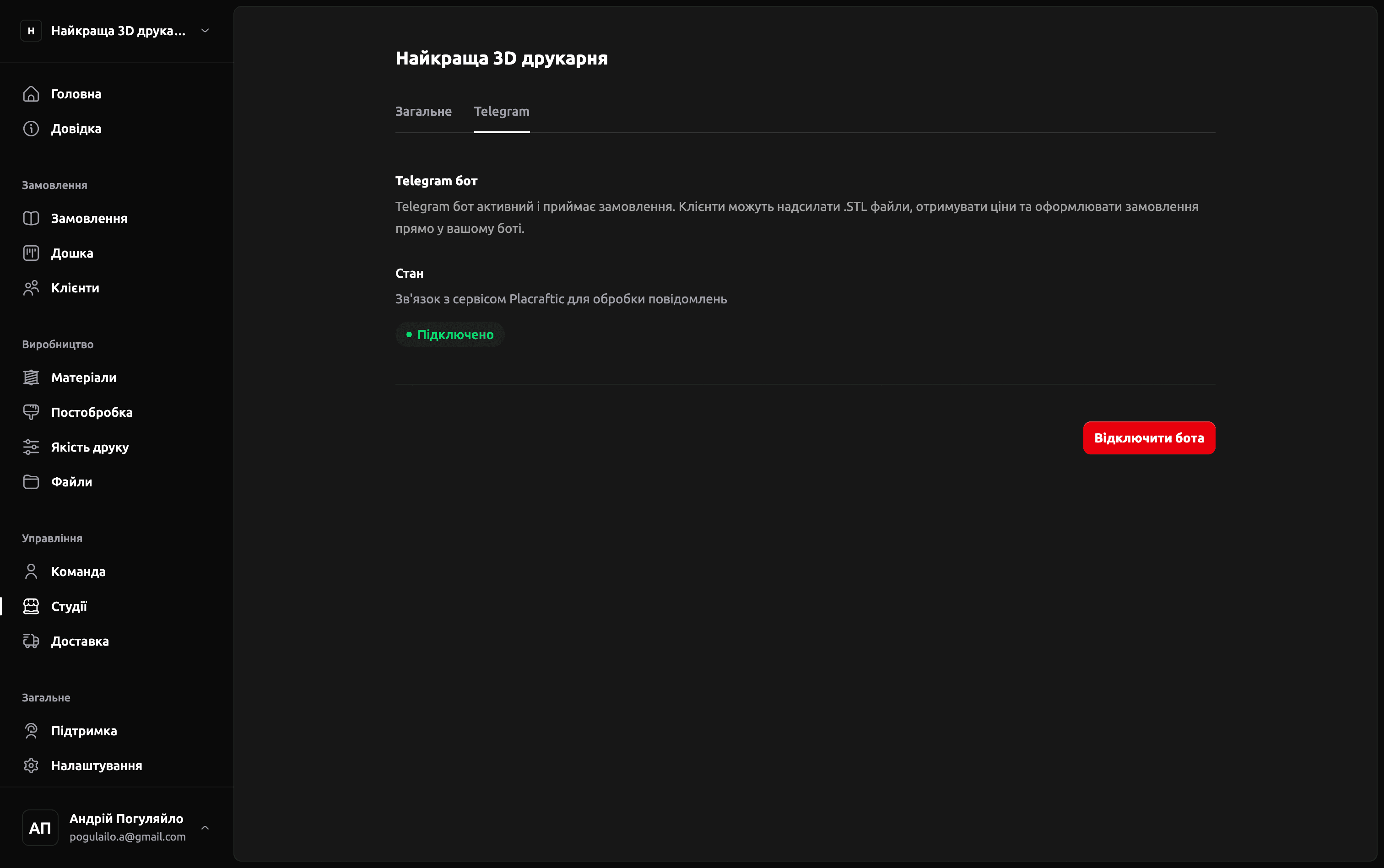Click the АП user avatar

click(x=40, y=827)
